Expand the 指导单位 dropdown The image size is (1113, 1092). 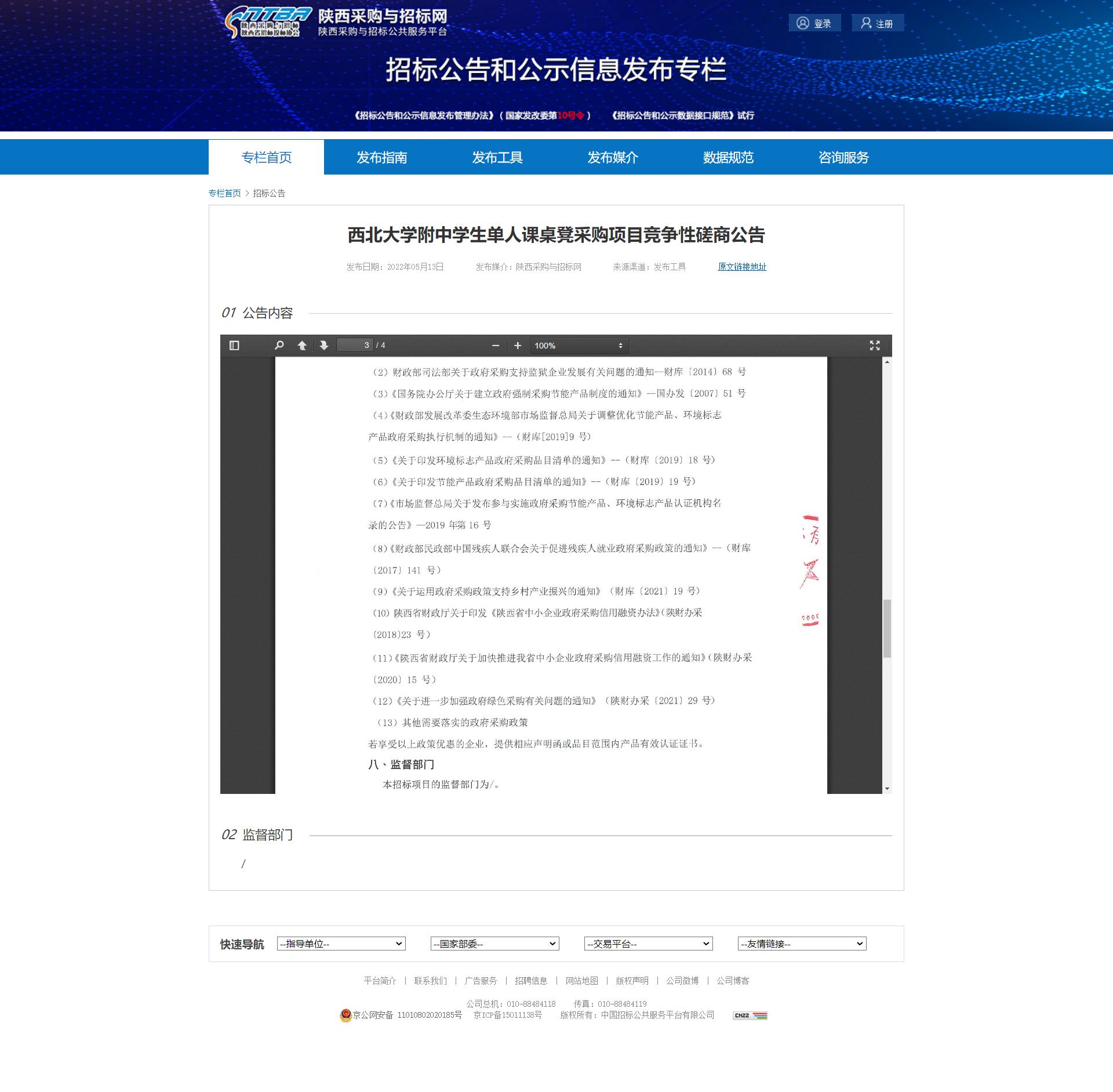341,944
